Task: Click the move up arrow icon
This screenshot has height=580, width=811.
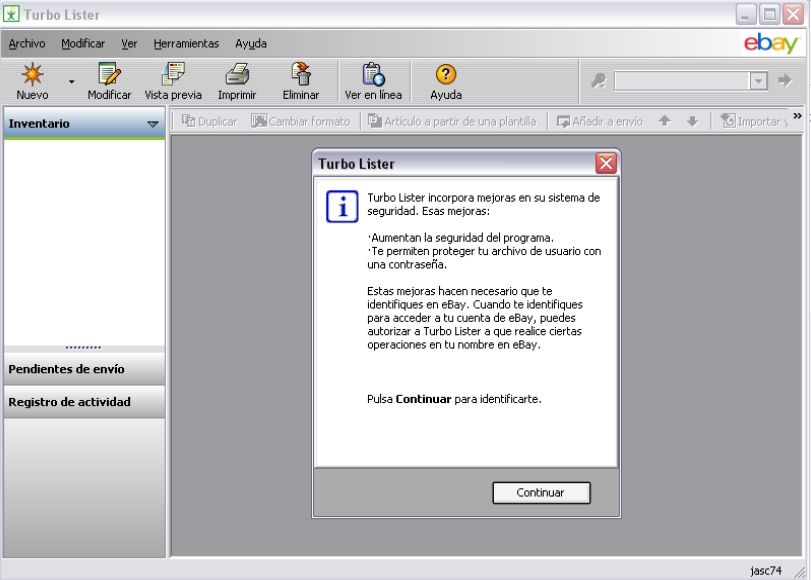Action: (x=665, y=121)
